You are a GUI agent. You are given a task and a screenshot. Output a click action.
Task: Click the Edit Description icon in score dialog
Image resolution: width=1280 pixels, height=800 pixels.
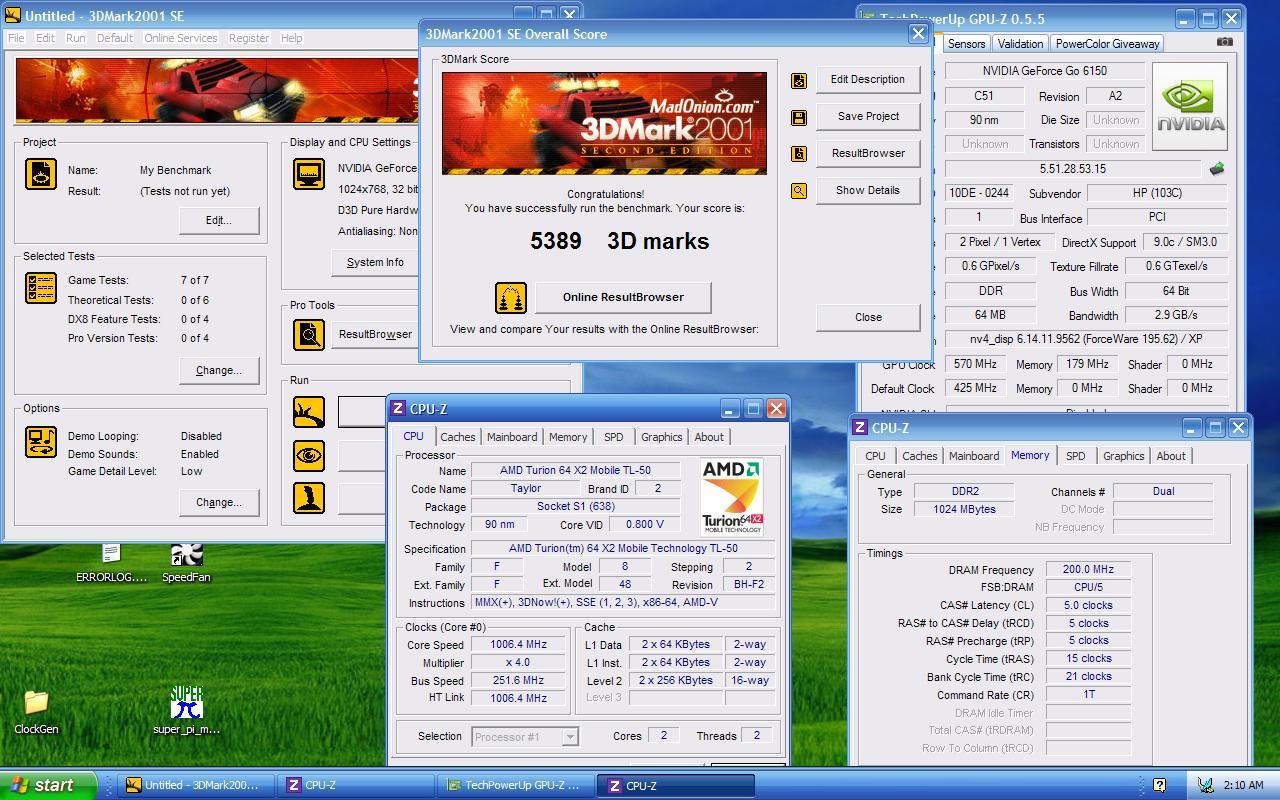click(x=799, y=80)
